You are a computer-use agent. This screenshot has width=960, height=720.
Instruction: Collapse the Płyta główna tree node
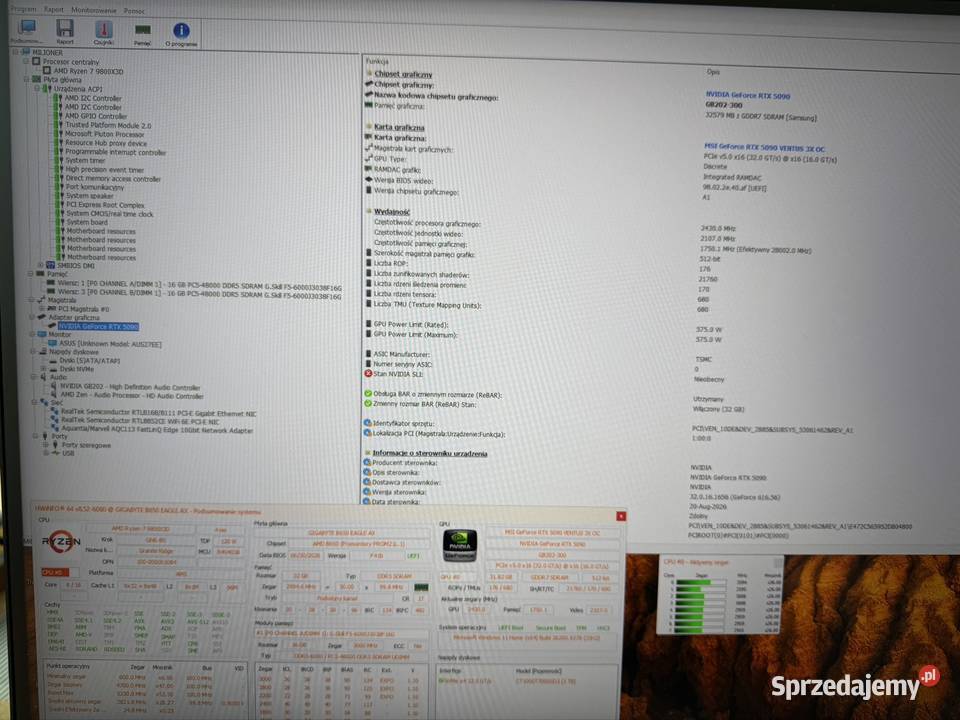pyautogui.click(x=26, y=79)
